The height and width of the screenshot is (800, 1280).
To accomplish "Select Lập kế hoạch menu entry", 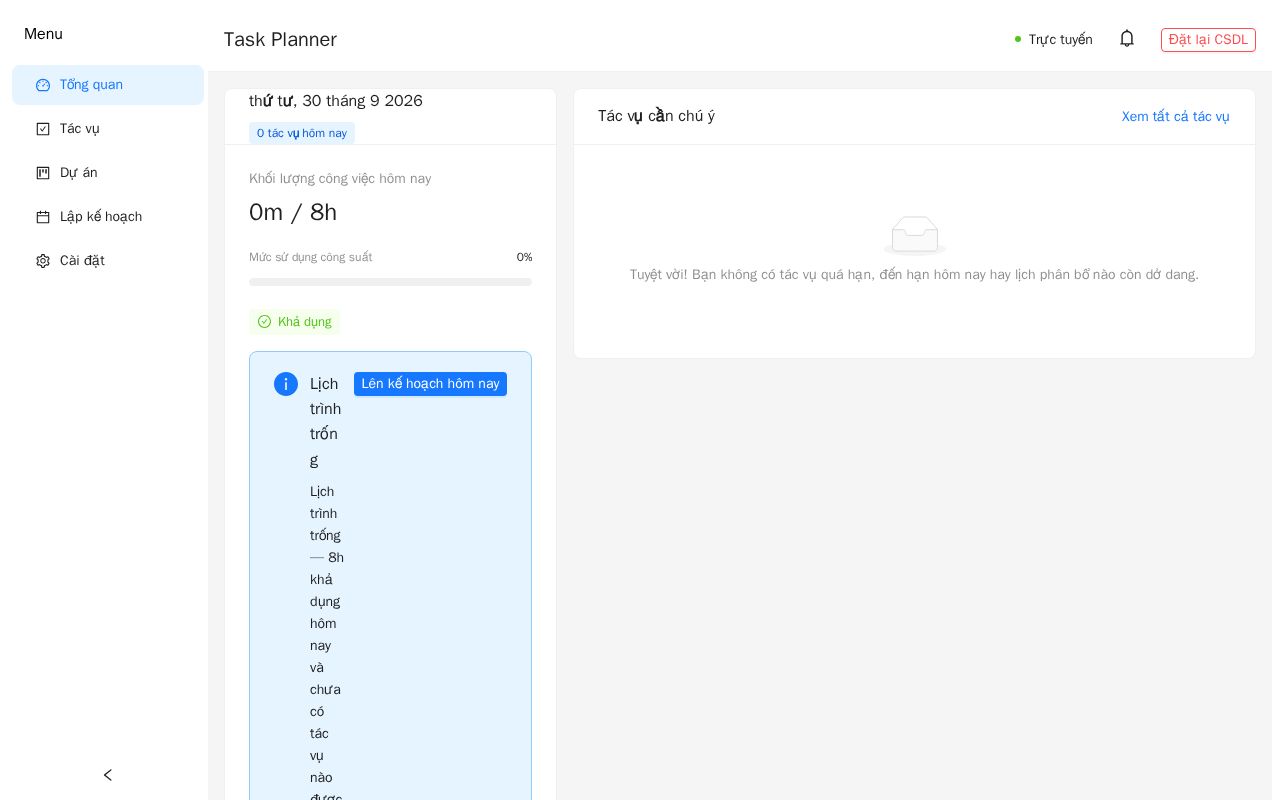I will [108, 217].
